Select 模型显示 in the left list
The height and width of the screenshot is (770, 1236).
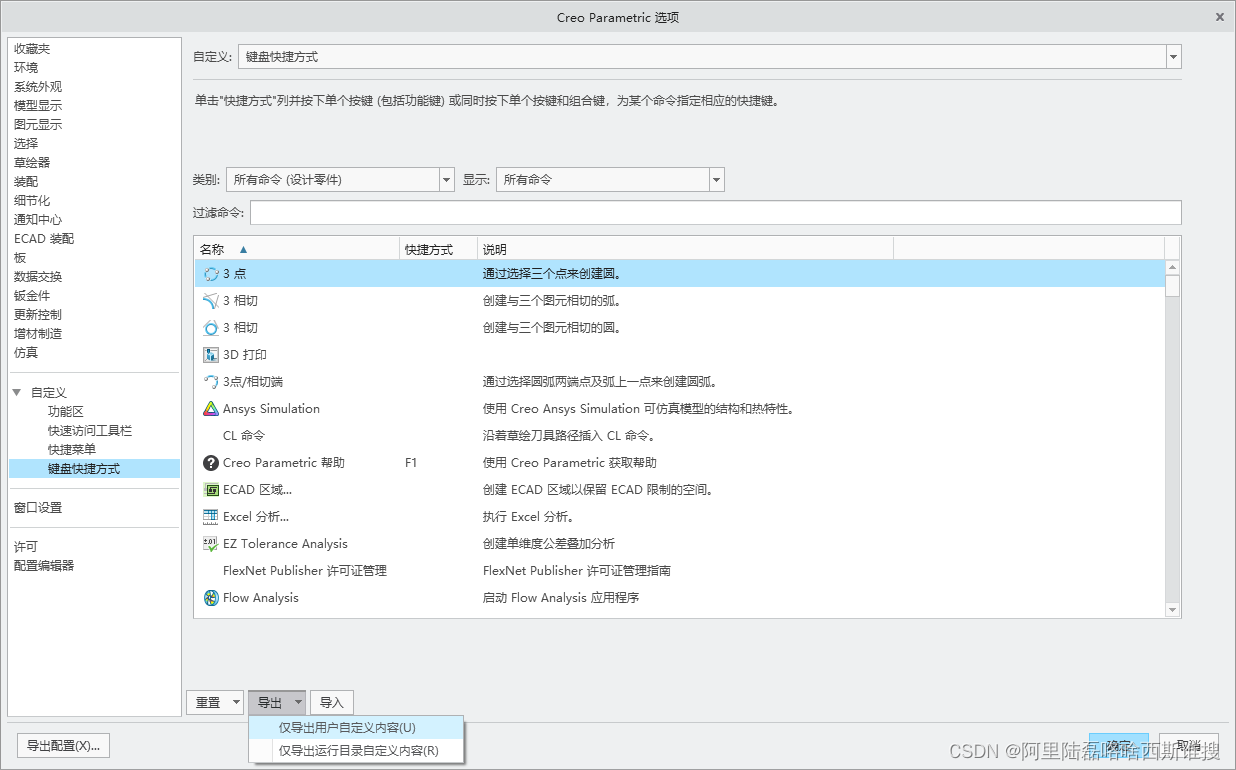(38, 106)
